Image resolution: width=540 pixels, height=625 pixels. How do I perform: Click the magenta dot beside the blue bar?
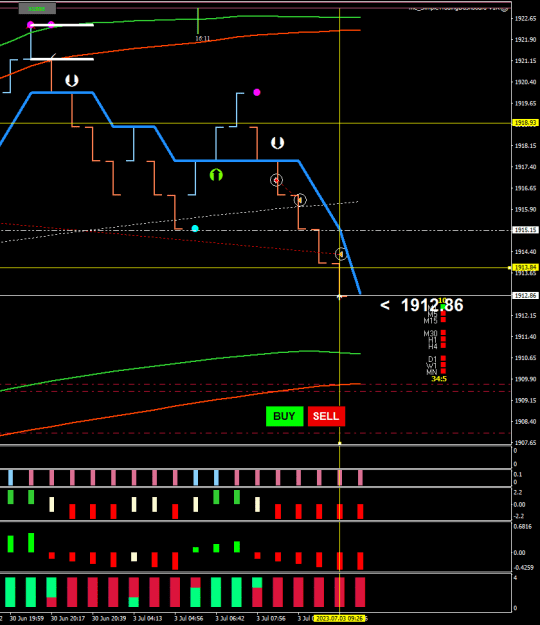[x=257, y=92]
